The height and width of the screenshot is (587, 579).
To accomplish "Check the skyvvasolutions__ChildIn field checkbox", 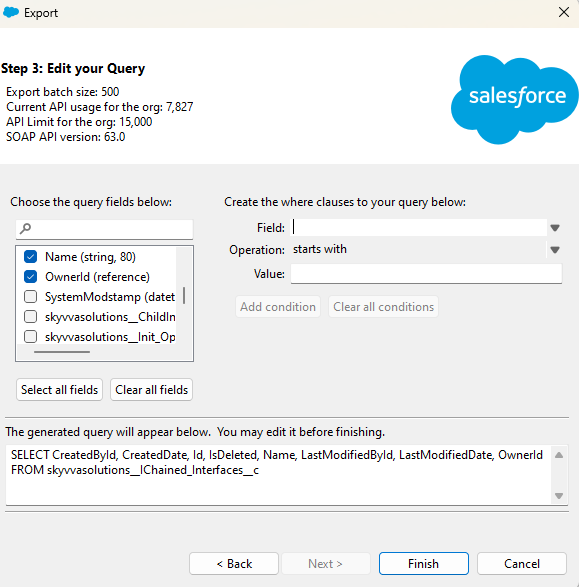I will pyautogui.click(x=30, y=317).
